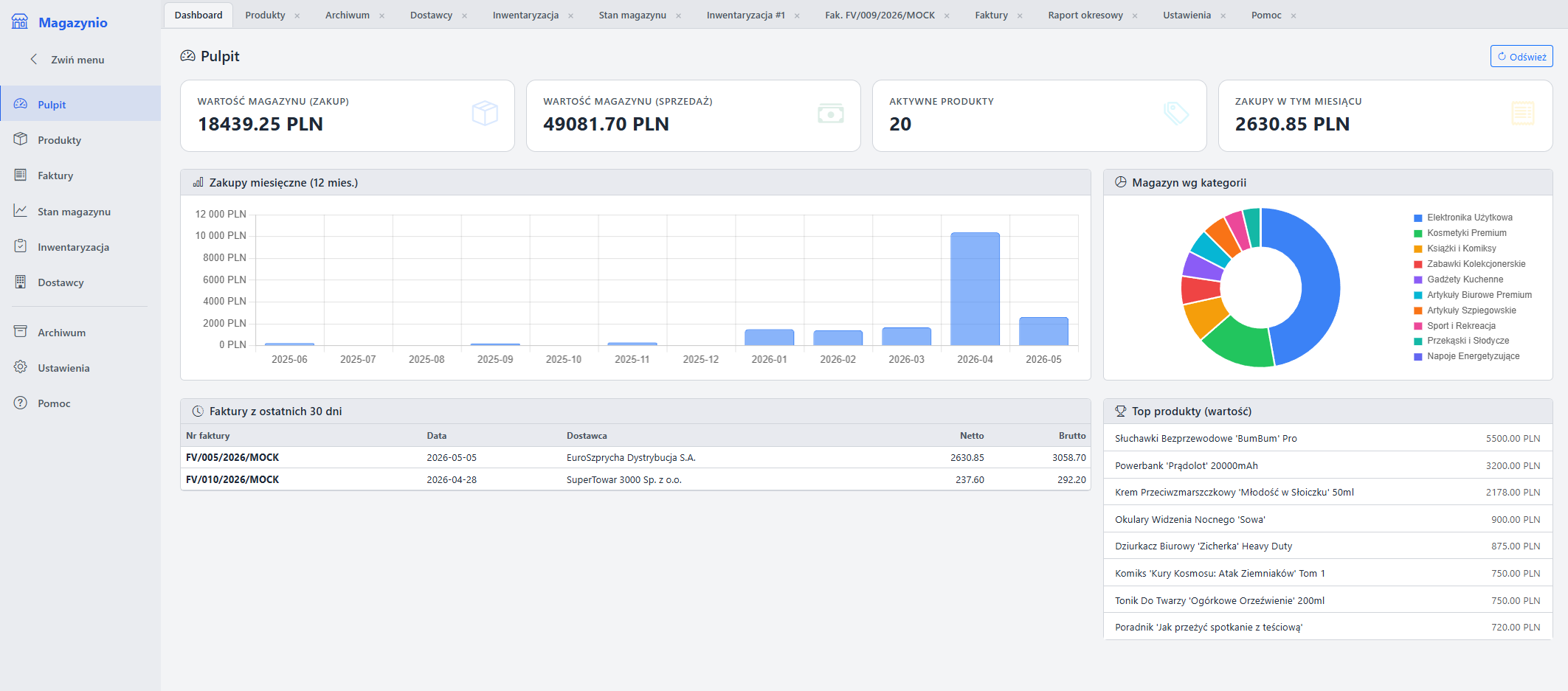Open Ustawienia gear icon in sidebar
Screen dimensions: 1568x691
[21, 367]
